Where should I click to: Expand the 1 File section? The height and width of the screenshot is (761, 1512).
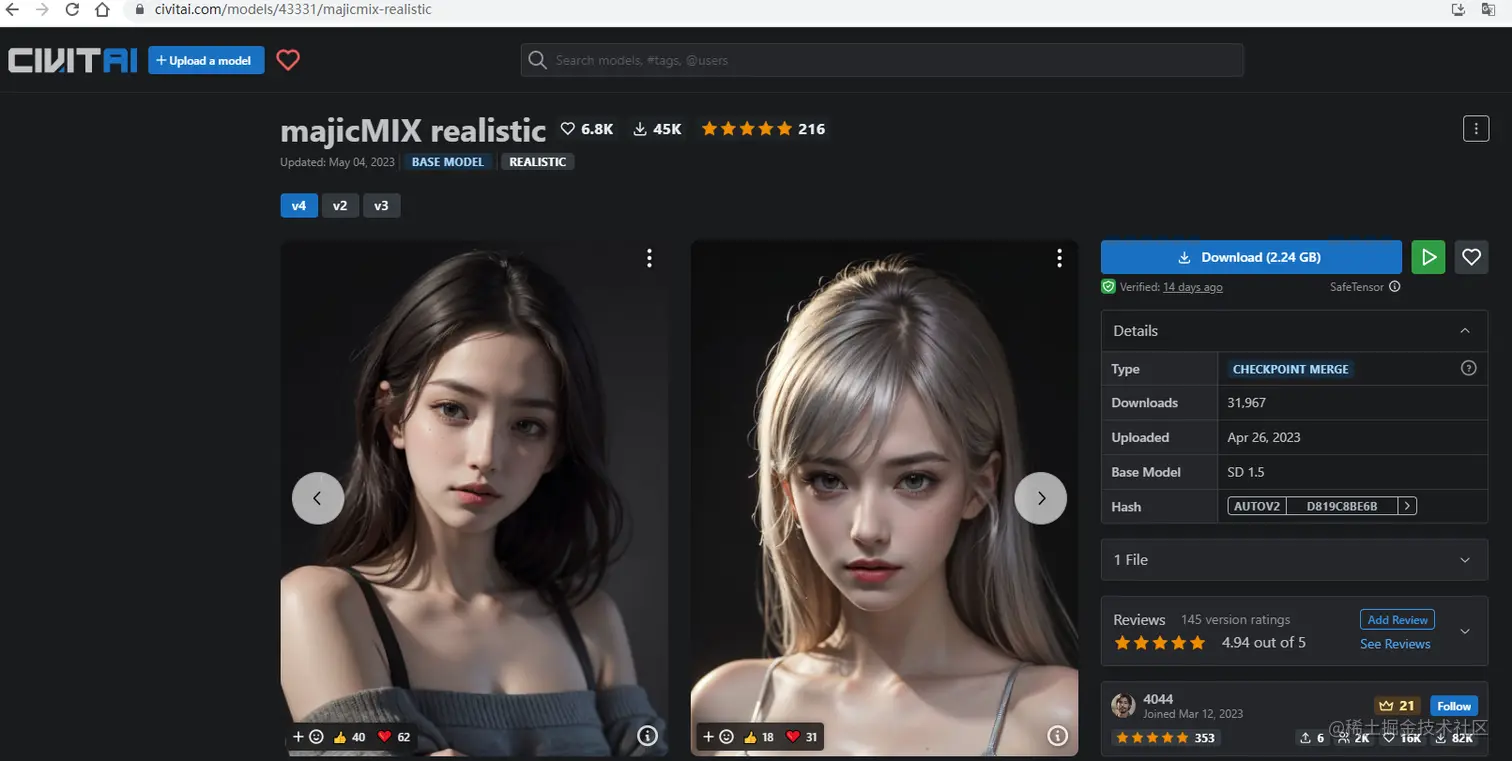coord(1294,560)
